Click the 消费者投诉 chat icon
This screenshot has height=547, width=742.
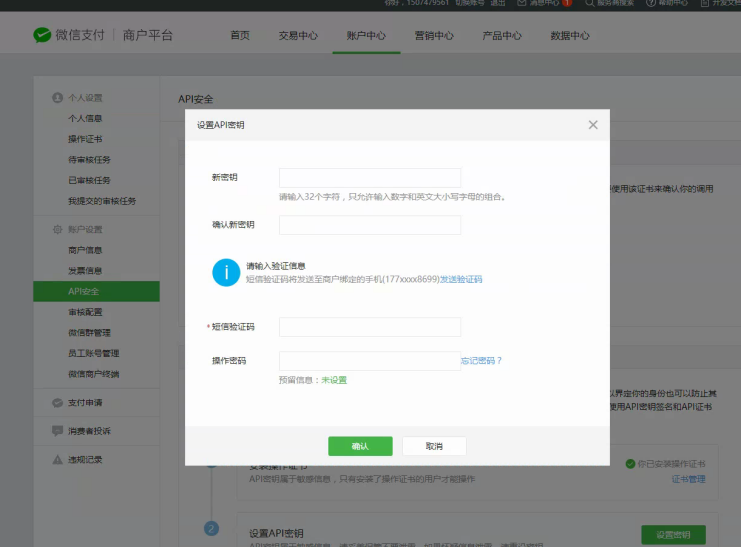coord(58,431)
